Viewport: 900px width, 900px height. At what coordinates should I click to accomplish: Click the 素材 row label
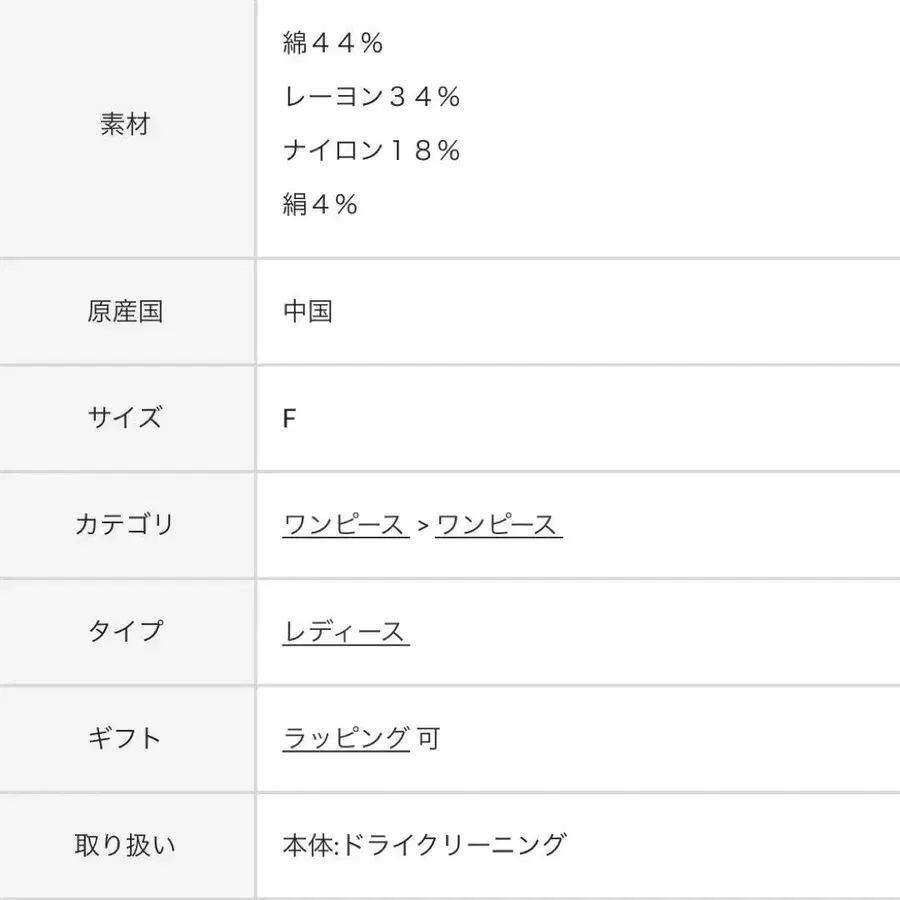point(125,124)
